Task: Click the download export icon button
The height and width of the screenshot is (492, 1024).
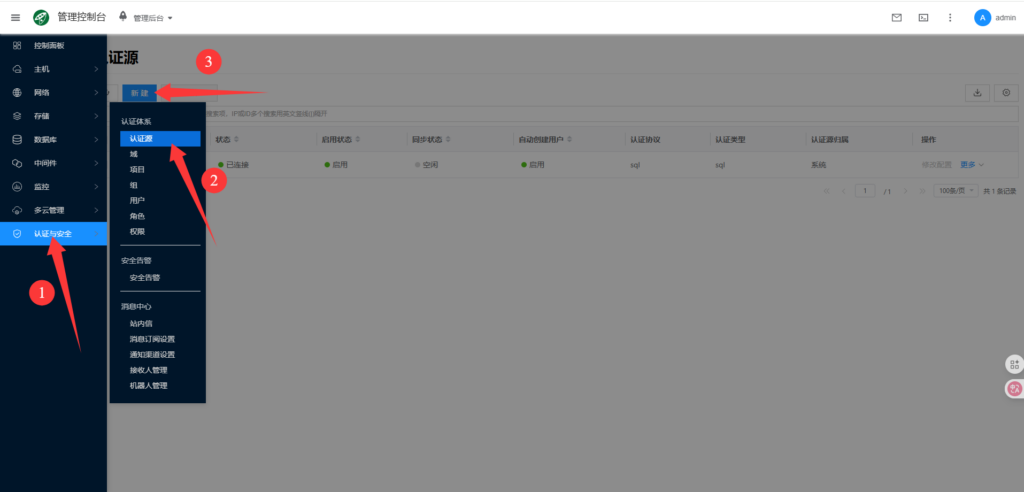Action: (976, 93)
